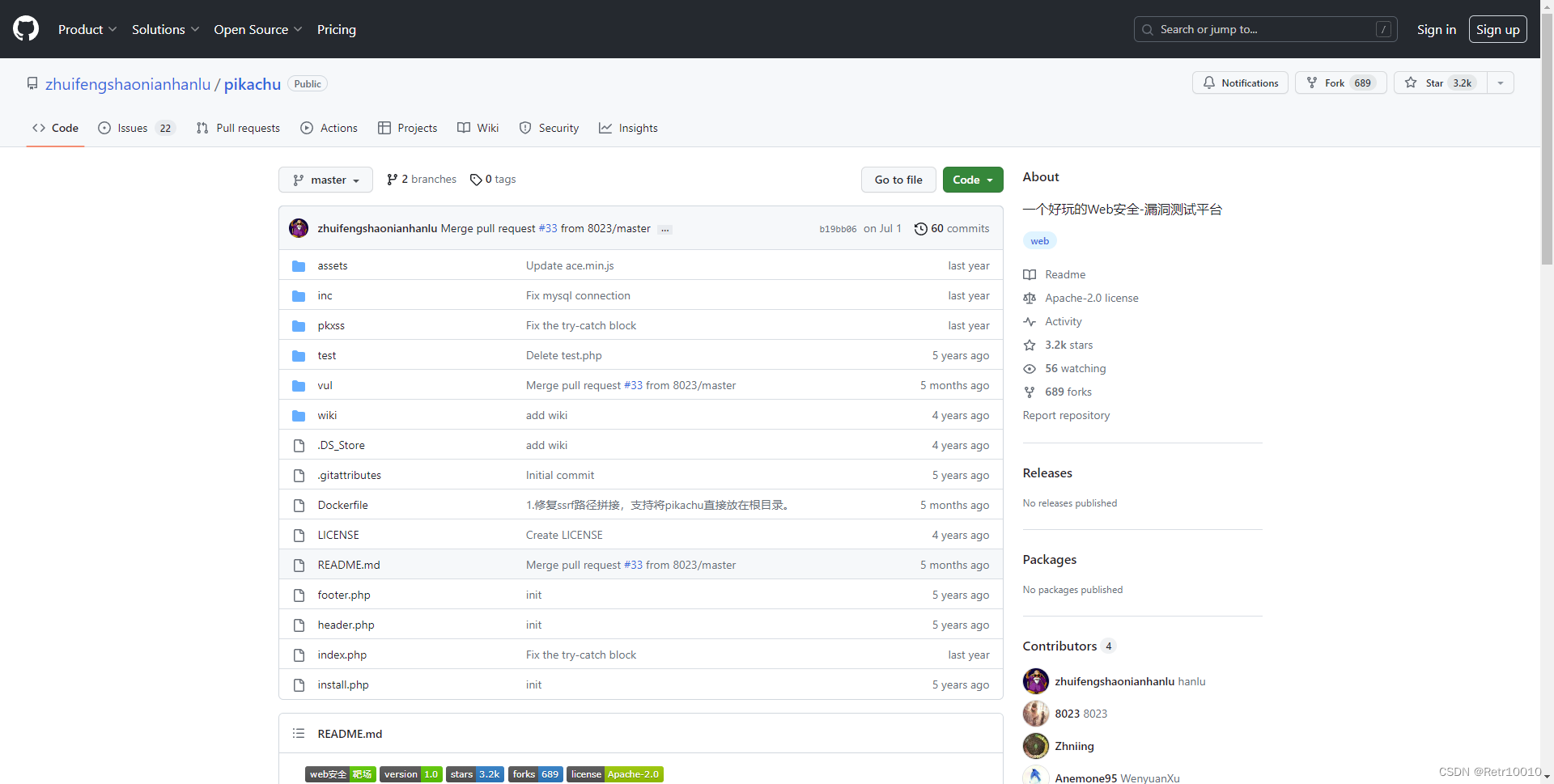The width and height of the screenshot is (1554, 784).
Task: Click the Activity pulse icon
Action: (x=1030, y=322)
